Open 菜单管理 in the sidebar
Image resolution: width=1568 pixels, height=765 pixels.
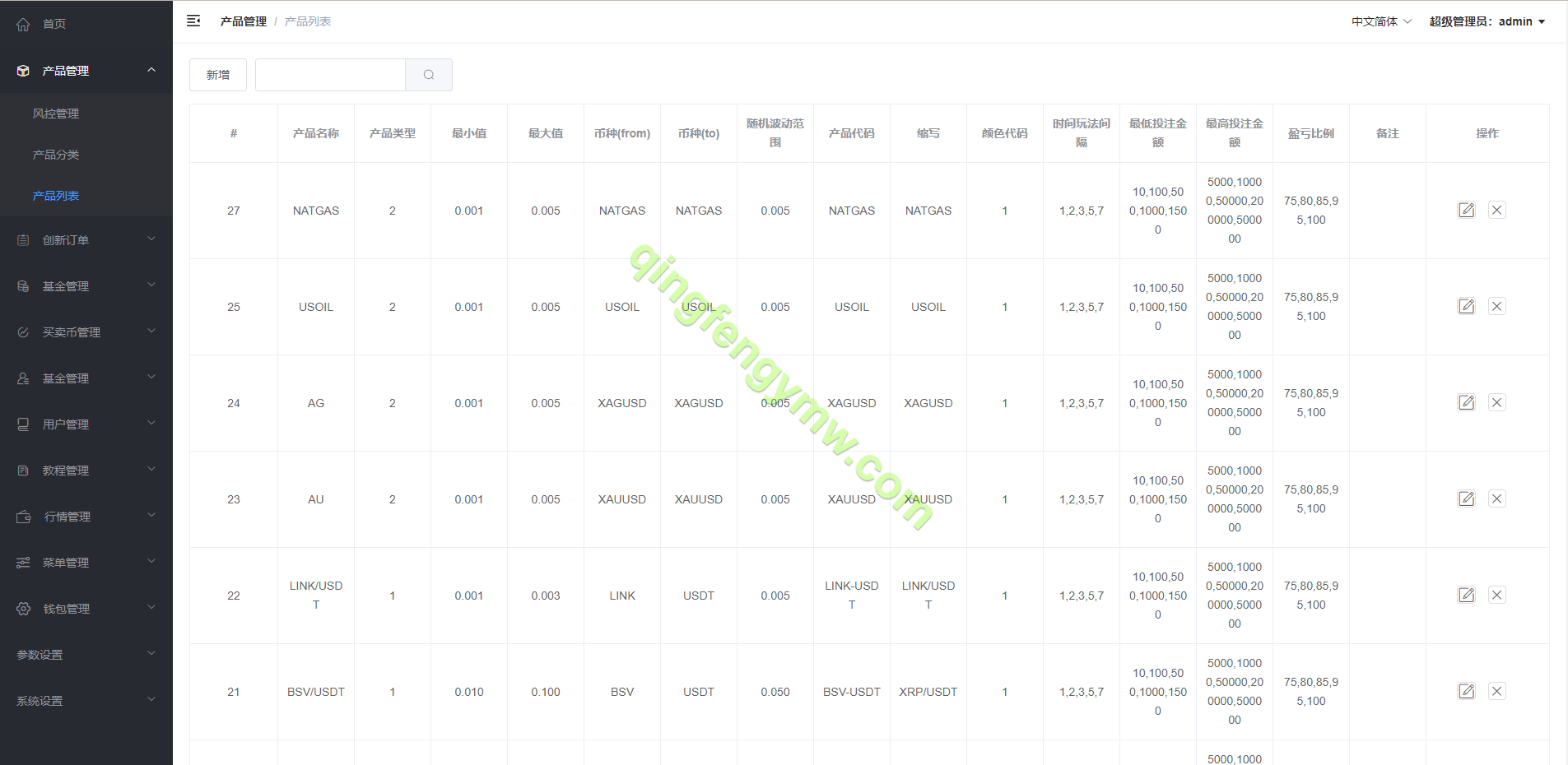click(x=86, y=563)
